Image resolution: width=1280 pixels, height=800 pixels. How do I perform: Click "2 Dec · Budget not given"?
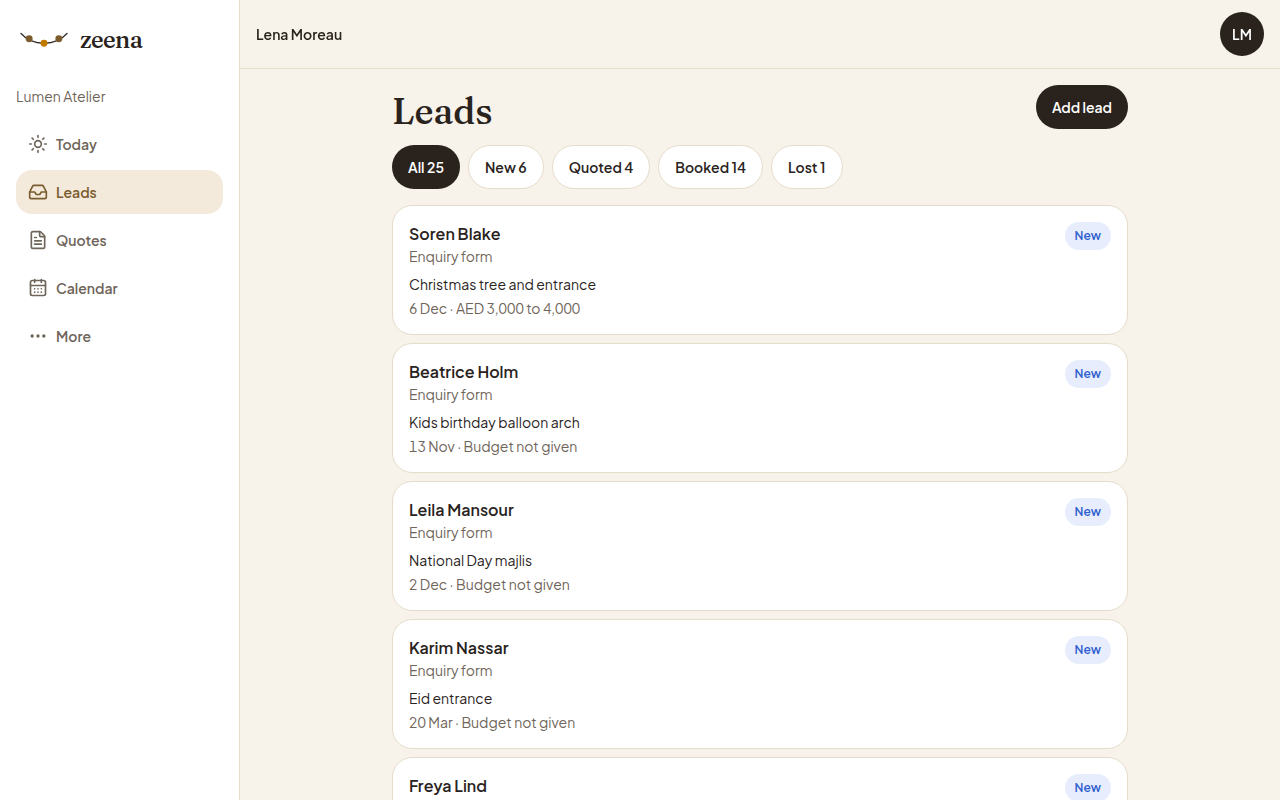click(489, 585)
